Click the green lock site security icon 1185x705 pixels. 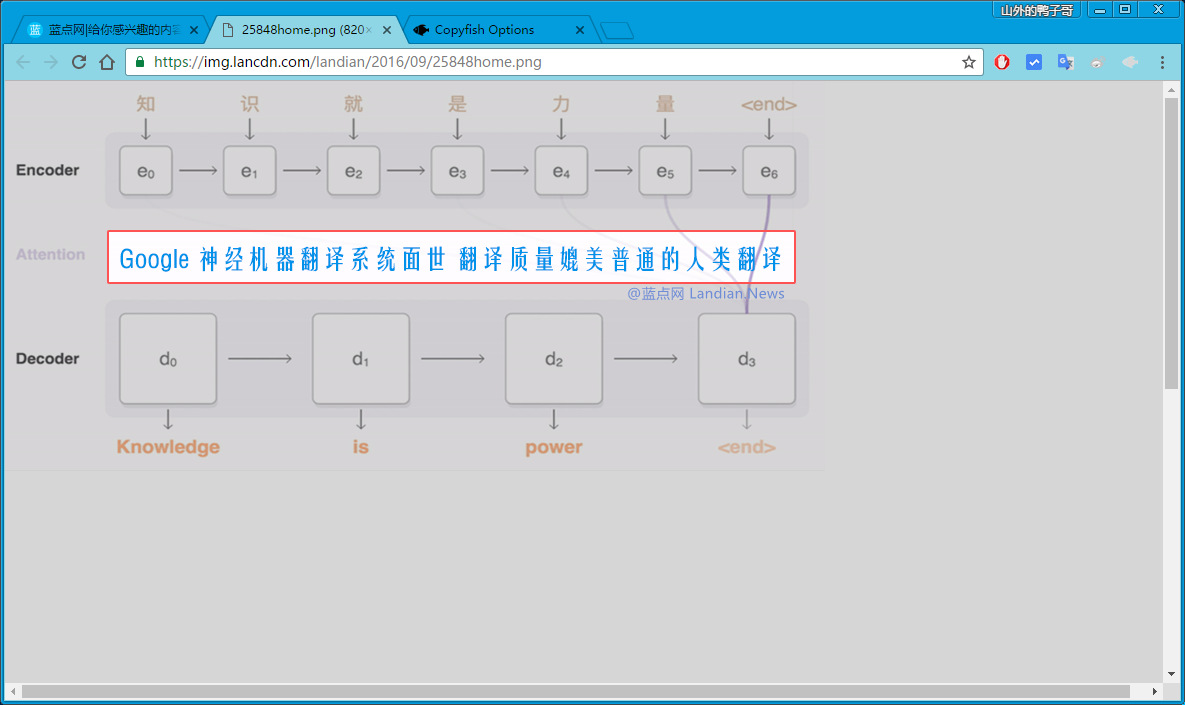pos(140,62)
